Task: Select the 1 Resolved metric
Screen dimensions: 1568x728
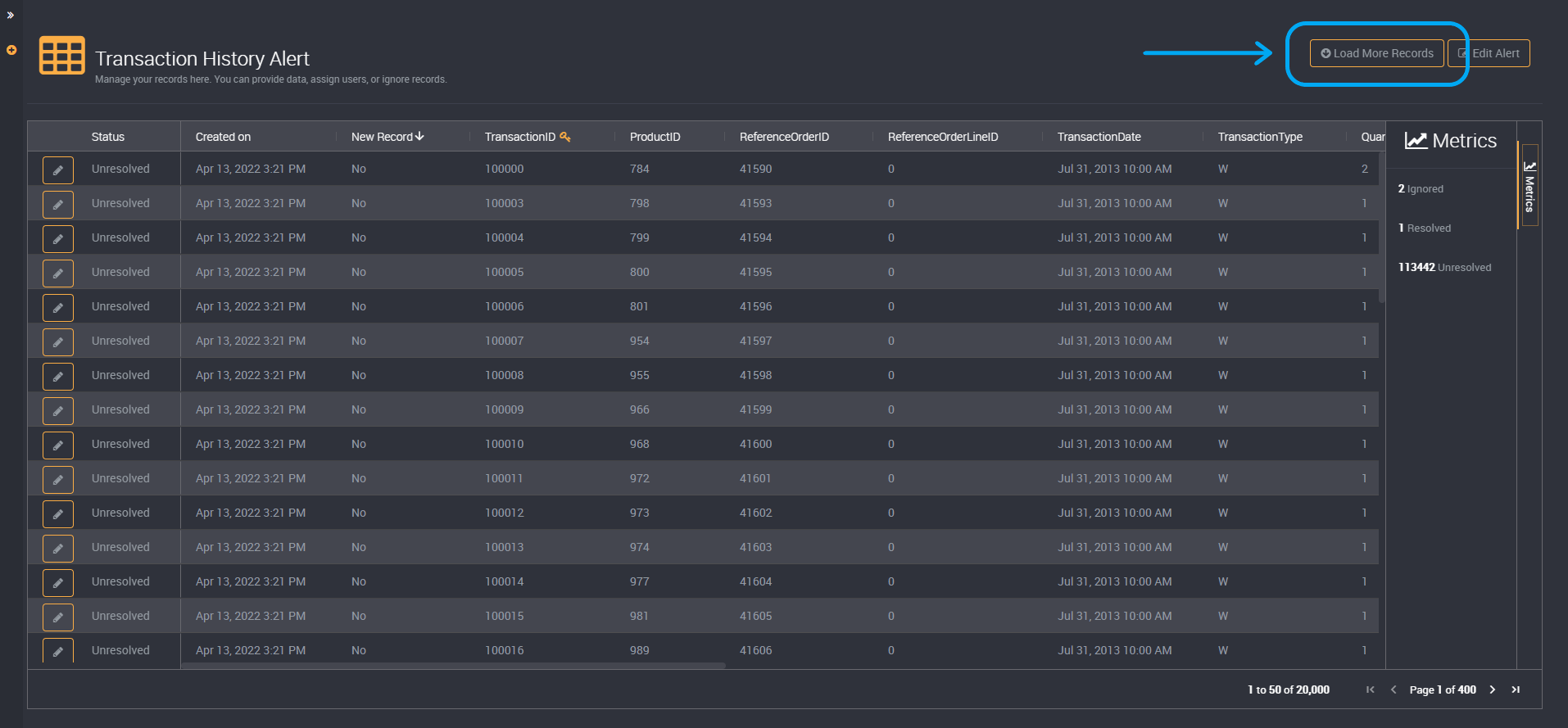Action: point(1424,228)
